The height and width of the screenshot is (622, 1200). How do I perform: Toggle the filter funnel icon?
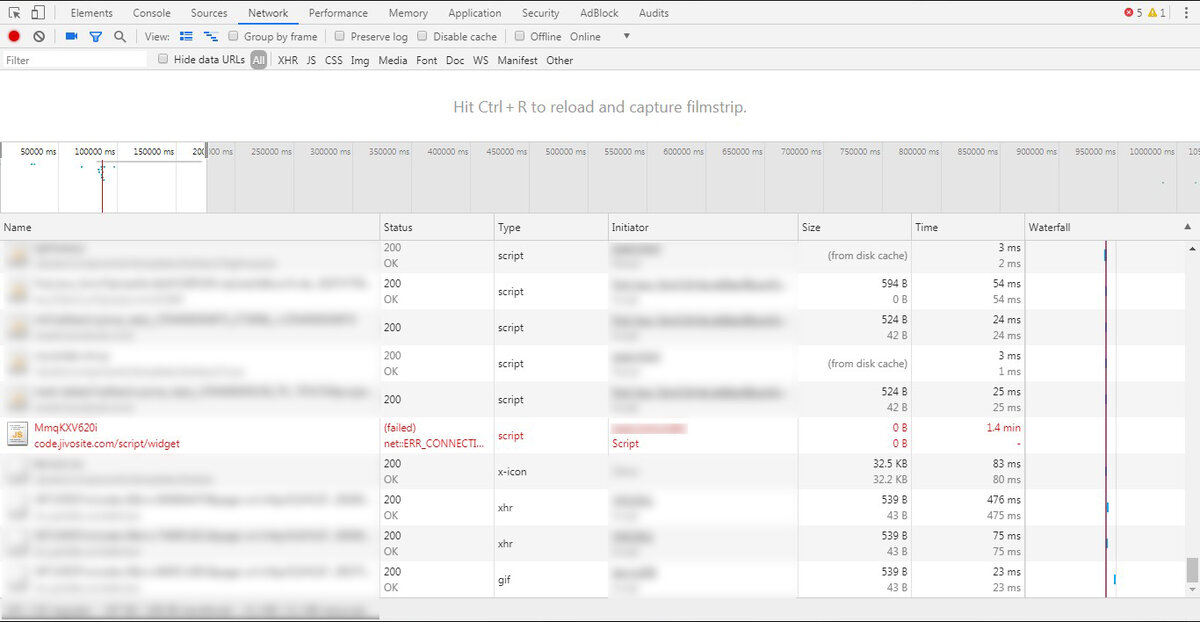pos(96,36)
